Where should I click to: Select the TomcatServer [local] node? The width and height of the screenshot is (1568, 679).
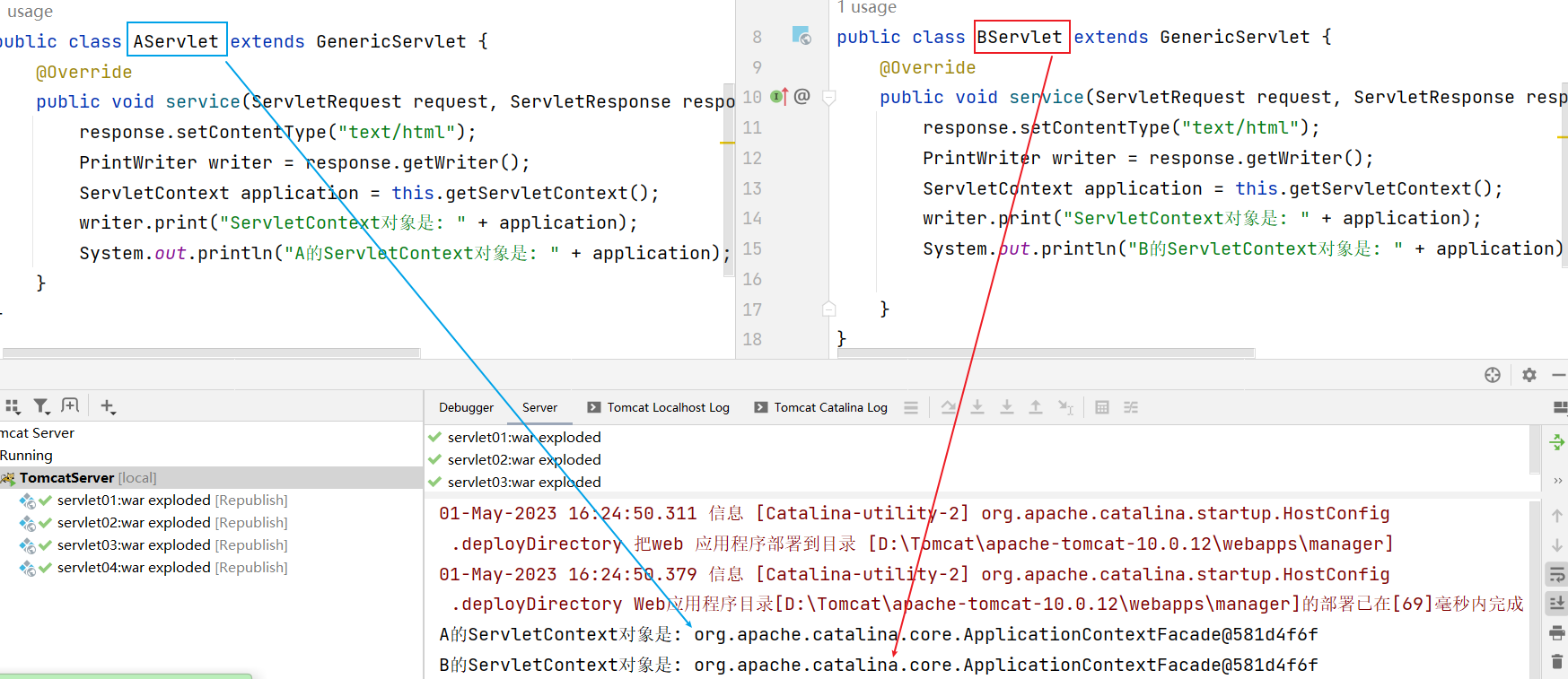pyautogui.click(x=211, y=477)
